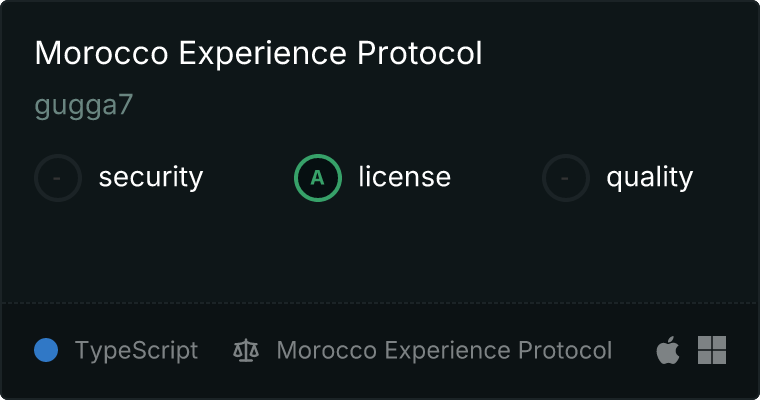
Task: Select the license label text
Action: point(404,178)
